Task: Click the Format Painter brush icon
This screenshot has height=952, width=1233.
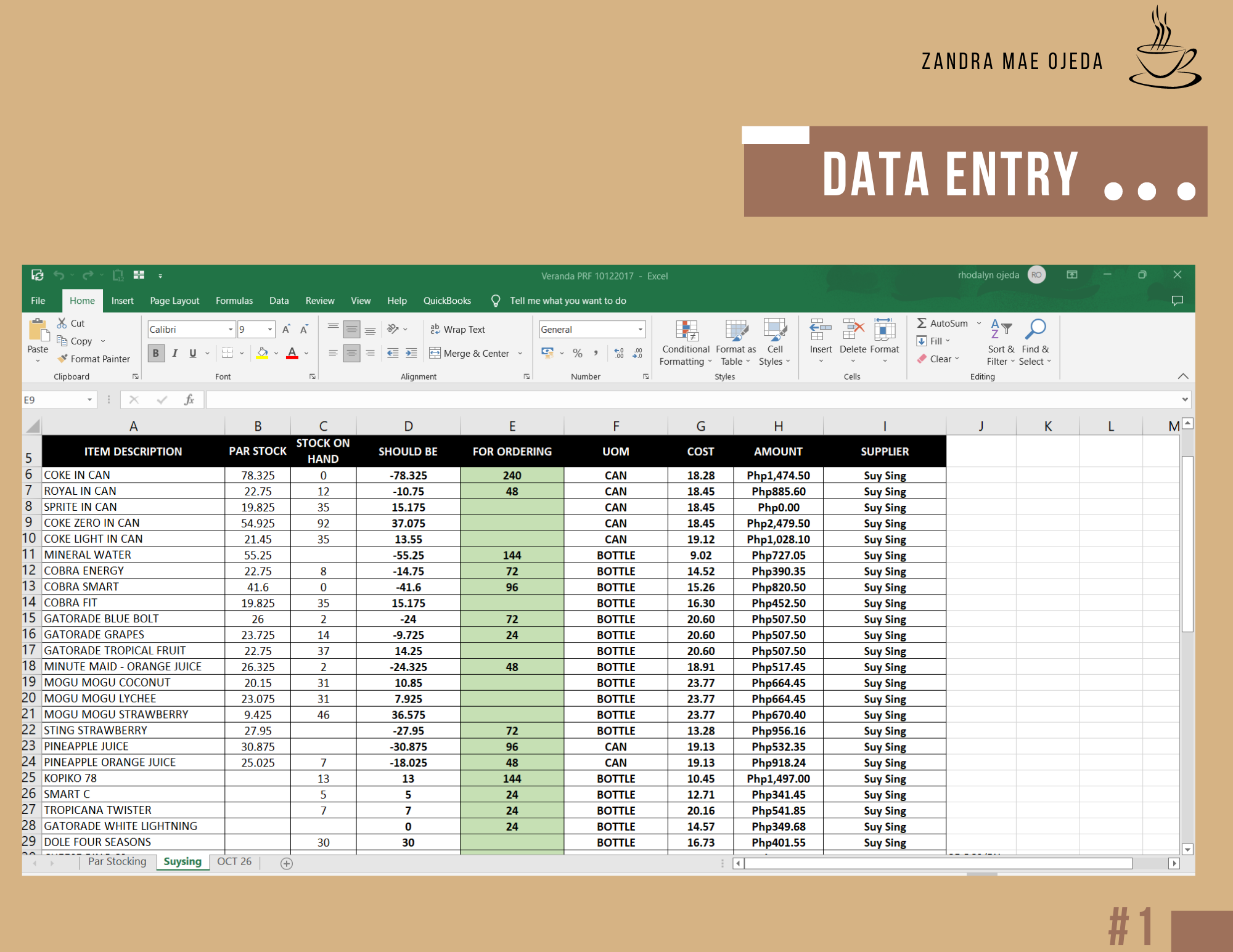Action: point(62,359)
